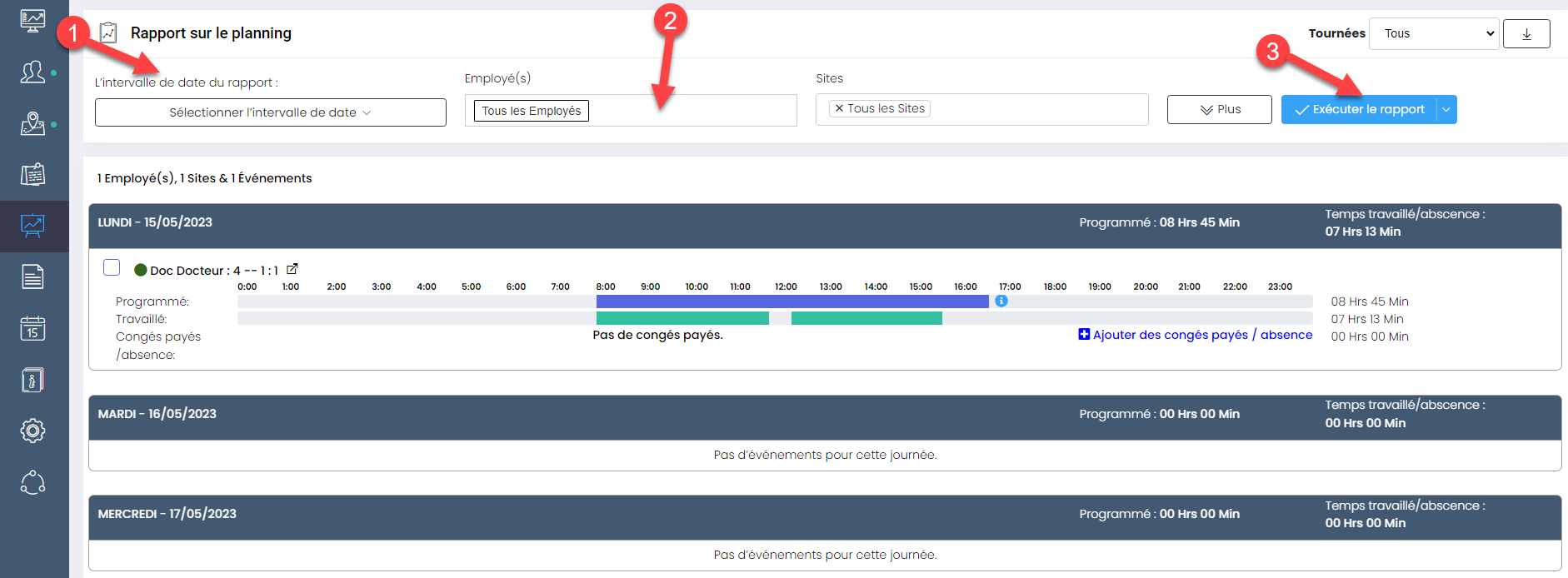Image resolution: width=1568 pixels, height=578 pixels.
Task: Click 'Exécuter le rapport' button
Action: tap(1360, 110)
